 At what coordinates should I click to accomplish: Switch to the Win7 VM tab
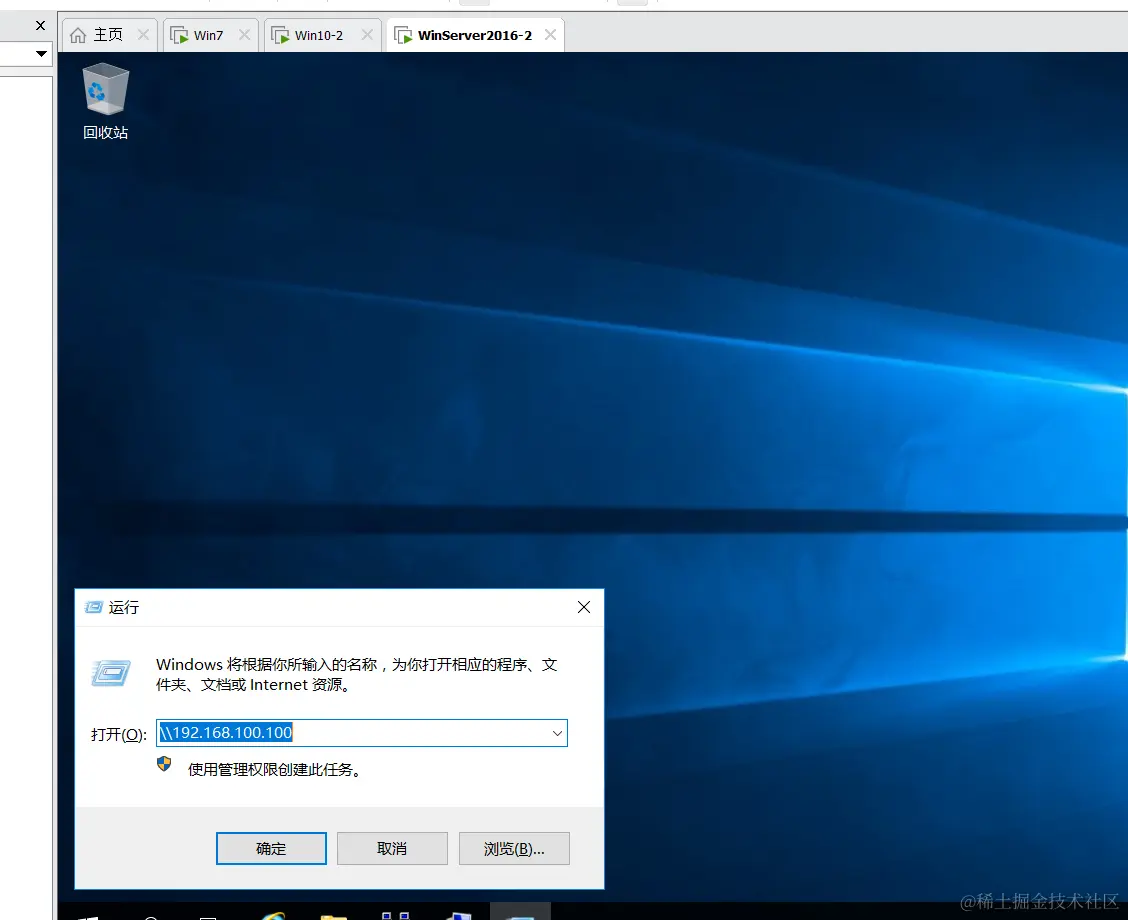(208, 35)
